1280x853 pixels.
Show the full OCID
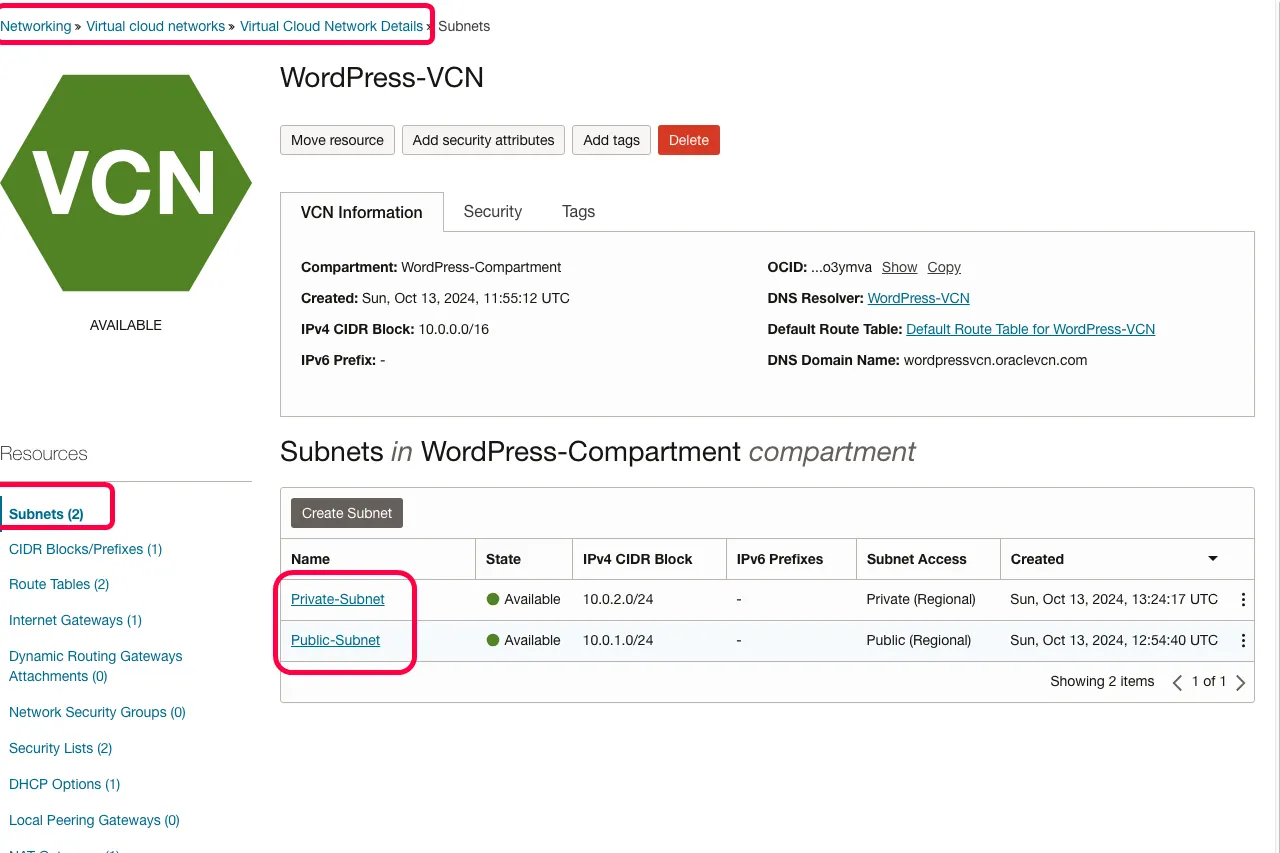coord(899,267)
